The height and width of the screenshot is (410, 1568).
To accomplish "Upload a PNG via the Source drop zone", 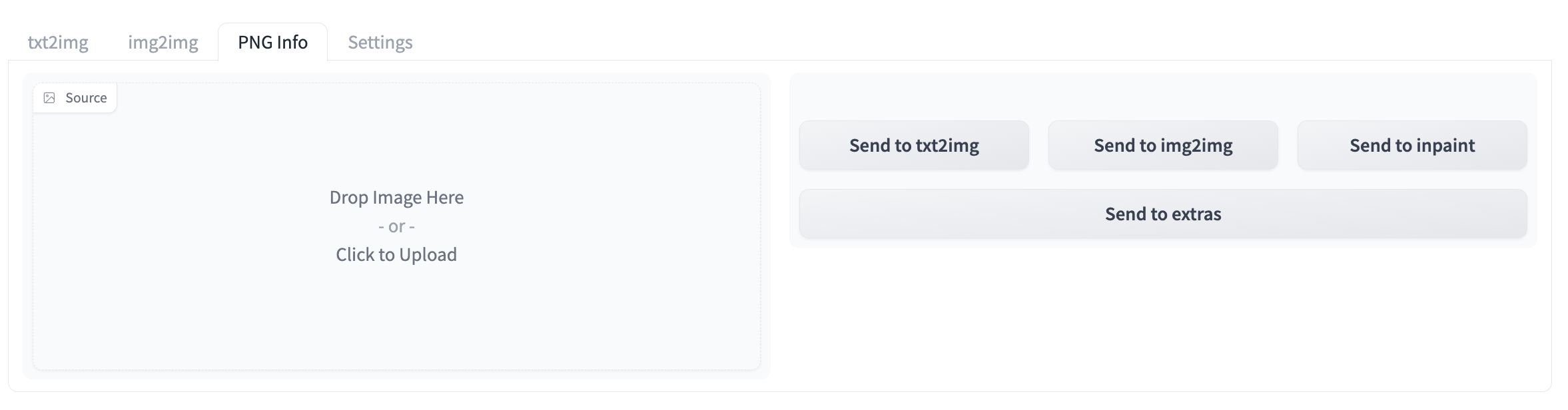I will [396, 226].
